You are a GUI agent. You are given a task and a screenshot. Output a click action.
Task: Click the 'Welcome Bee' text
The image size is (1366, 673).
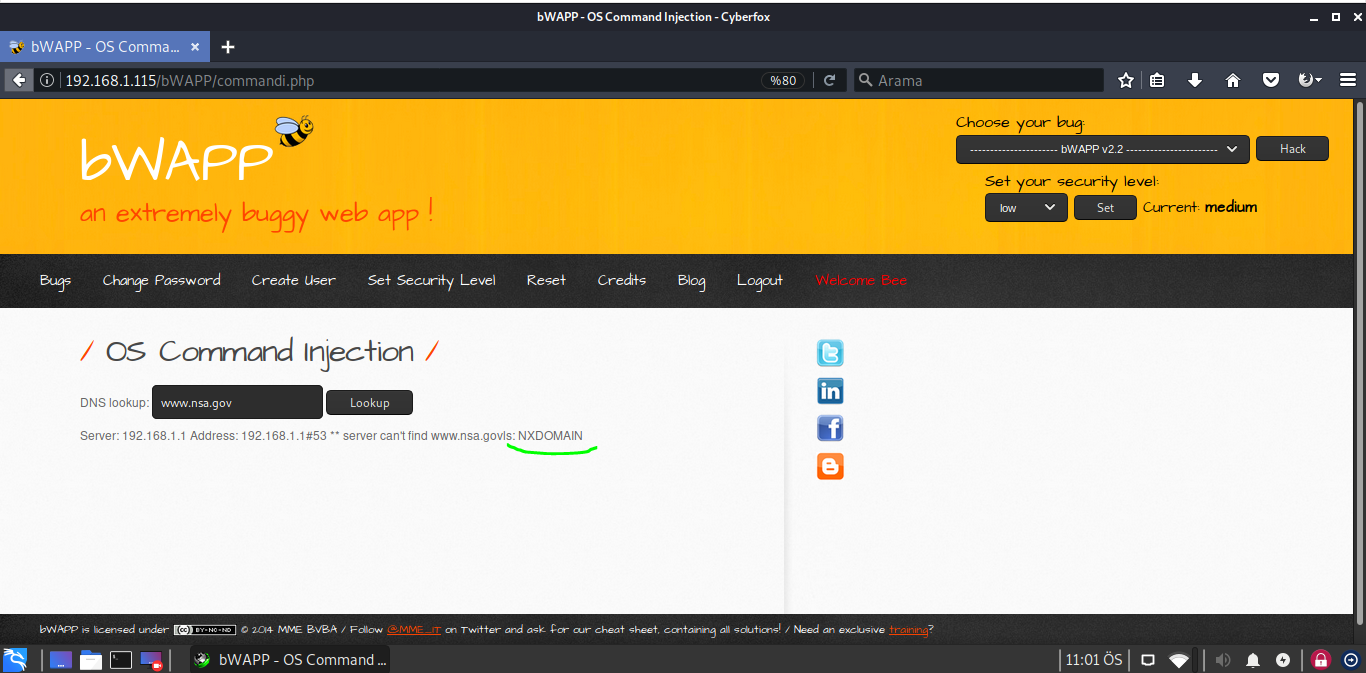(x=861, y=280)
